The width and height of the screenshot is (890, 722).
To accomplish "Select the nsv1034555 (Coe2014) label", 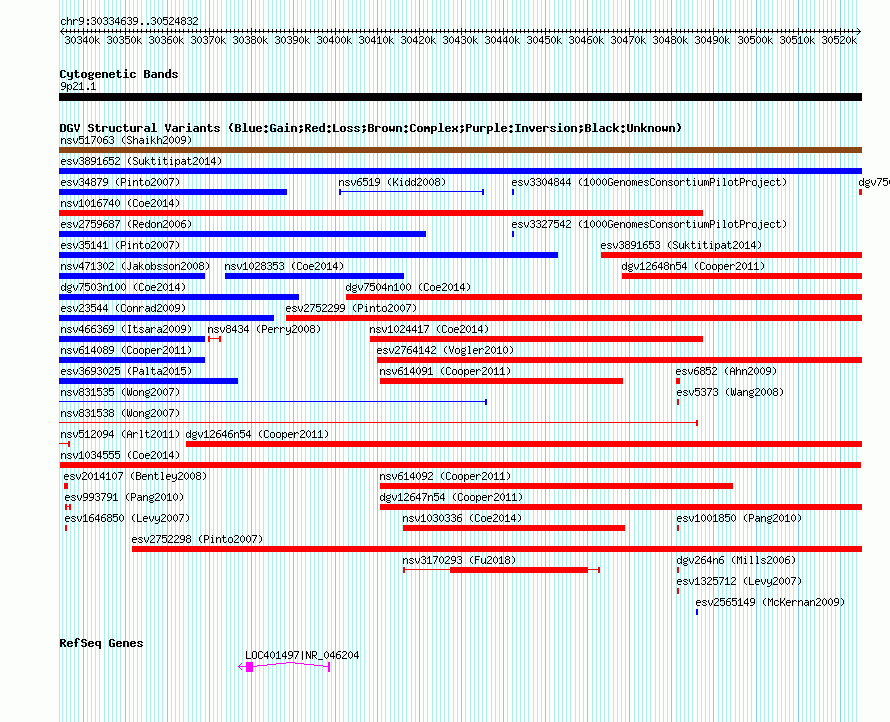I will click(x=120, y=455).
